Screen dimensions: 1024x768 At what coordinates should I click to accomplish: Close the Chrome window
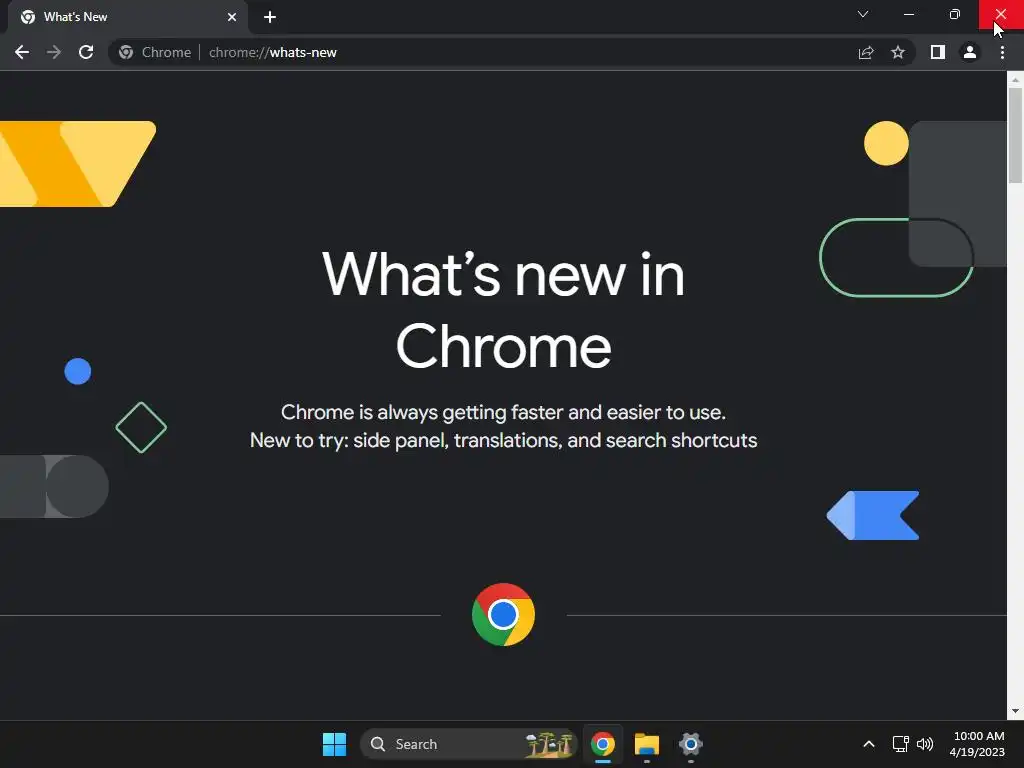click(1001, 14)
